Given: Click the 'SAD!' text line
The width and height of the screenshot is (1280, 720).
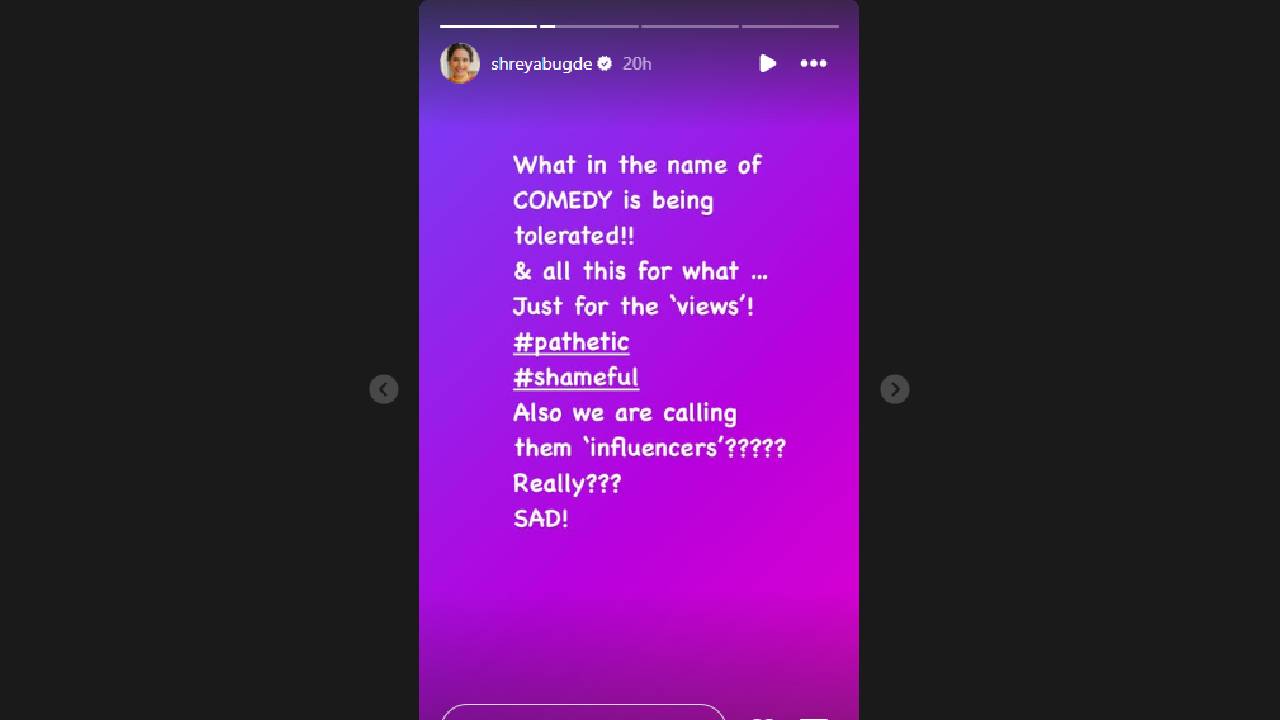Looking at the screenshot, I should pos(541,518).
